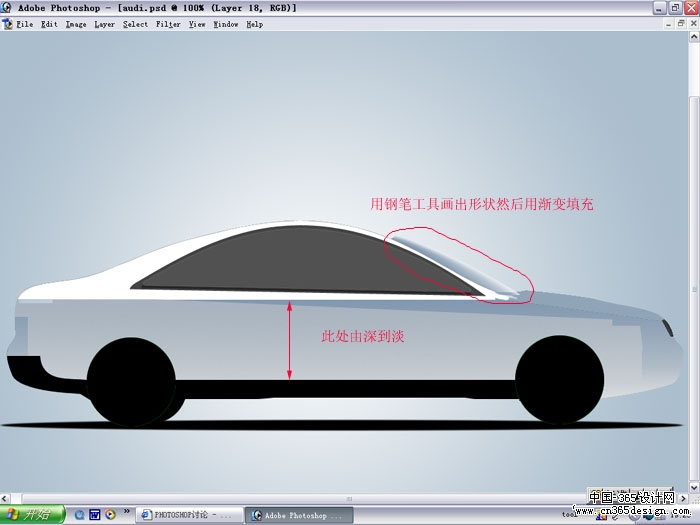This screenshot has width=700, height=525.
Task: Open the Window menu
Action: 225,24
